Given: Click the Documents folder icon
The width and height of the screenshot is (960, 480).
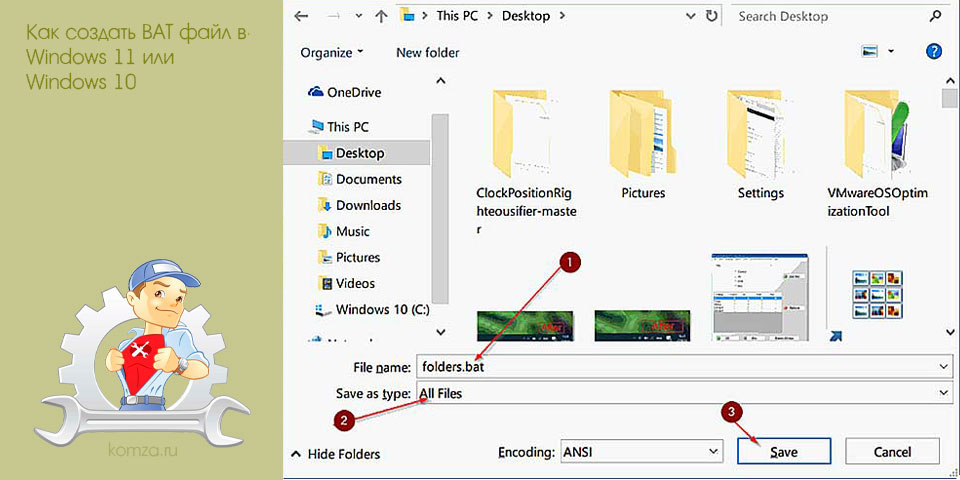Looking at the screenshot, I should pyautogui.click(x=325, y=179).
